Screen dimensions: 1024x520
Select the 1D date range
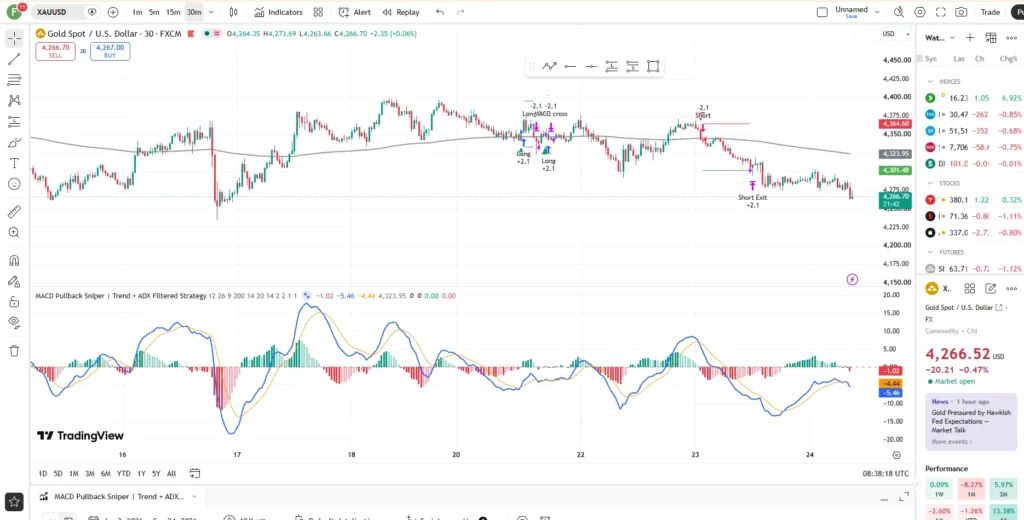click(x=42, y=474)
